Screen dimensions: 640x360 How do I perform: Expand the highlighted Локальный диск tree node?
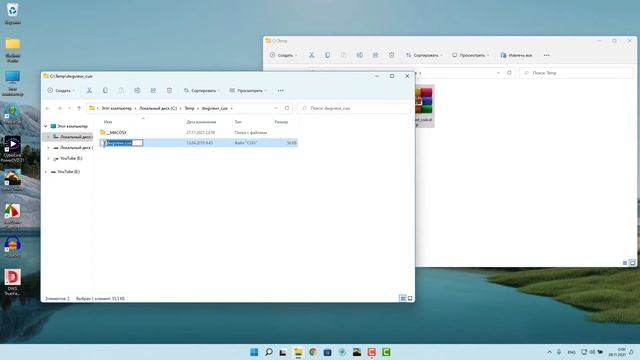pyautogui.click(x=49, y=137)
